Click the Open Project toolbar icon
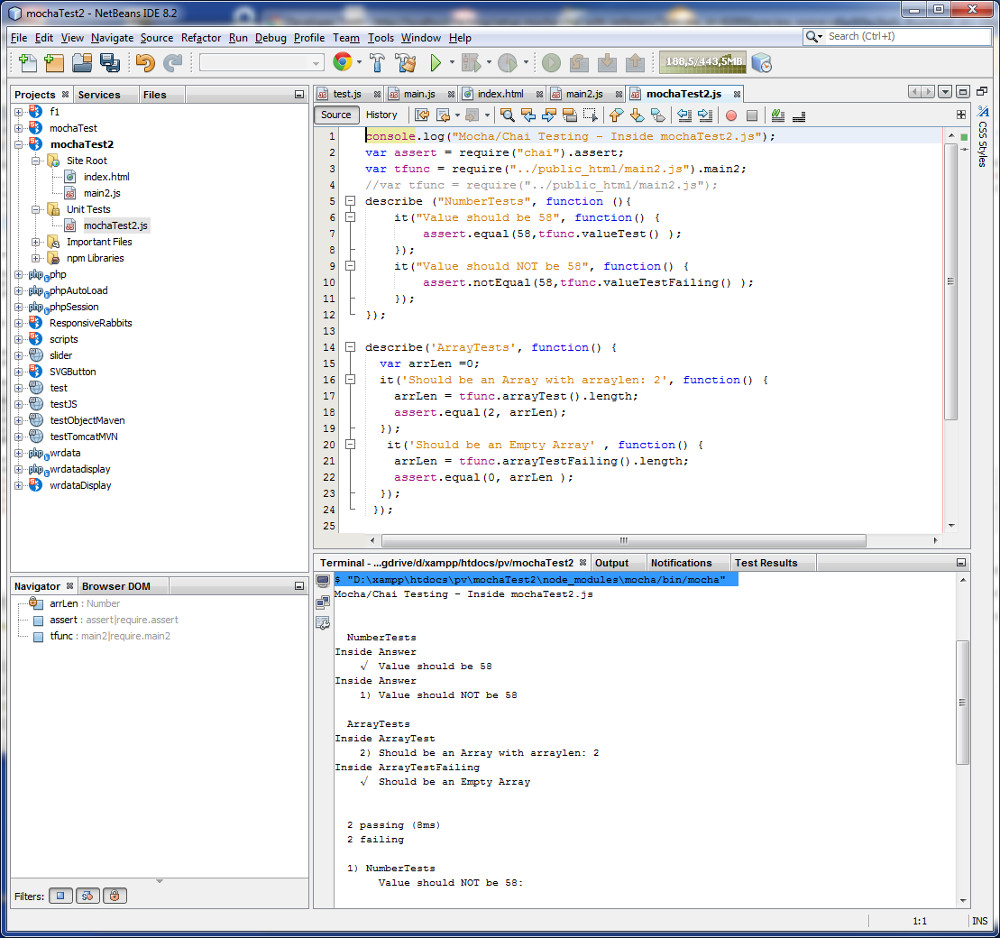The height and width of the screenshot is (938, 1000). point(82,62)
